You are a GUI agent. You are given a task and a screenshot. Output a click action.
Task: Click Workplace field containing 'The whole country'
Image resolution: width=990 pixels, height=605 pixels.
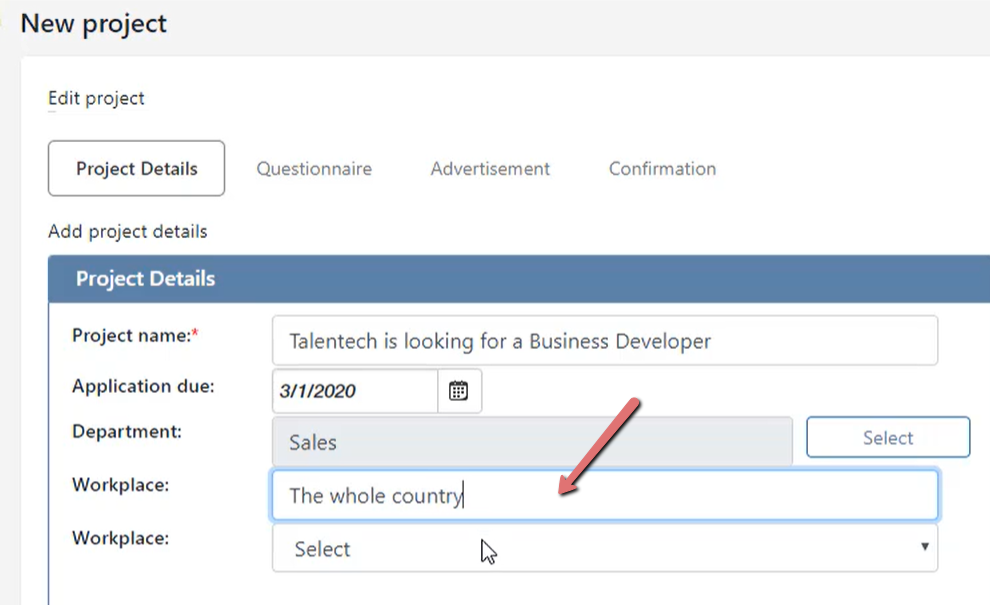pyautogui.click(x=605, y=495)
